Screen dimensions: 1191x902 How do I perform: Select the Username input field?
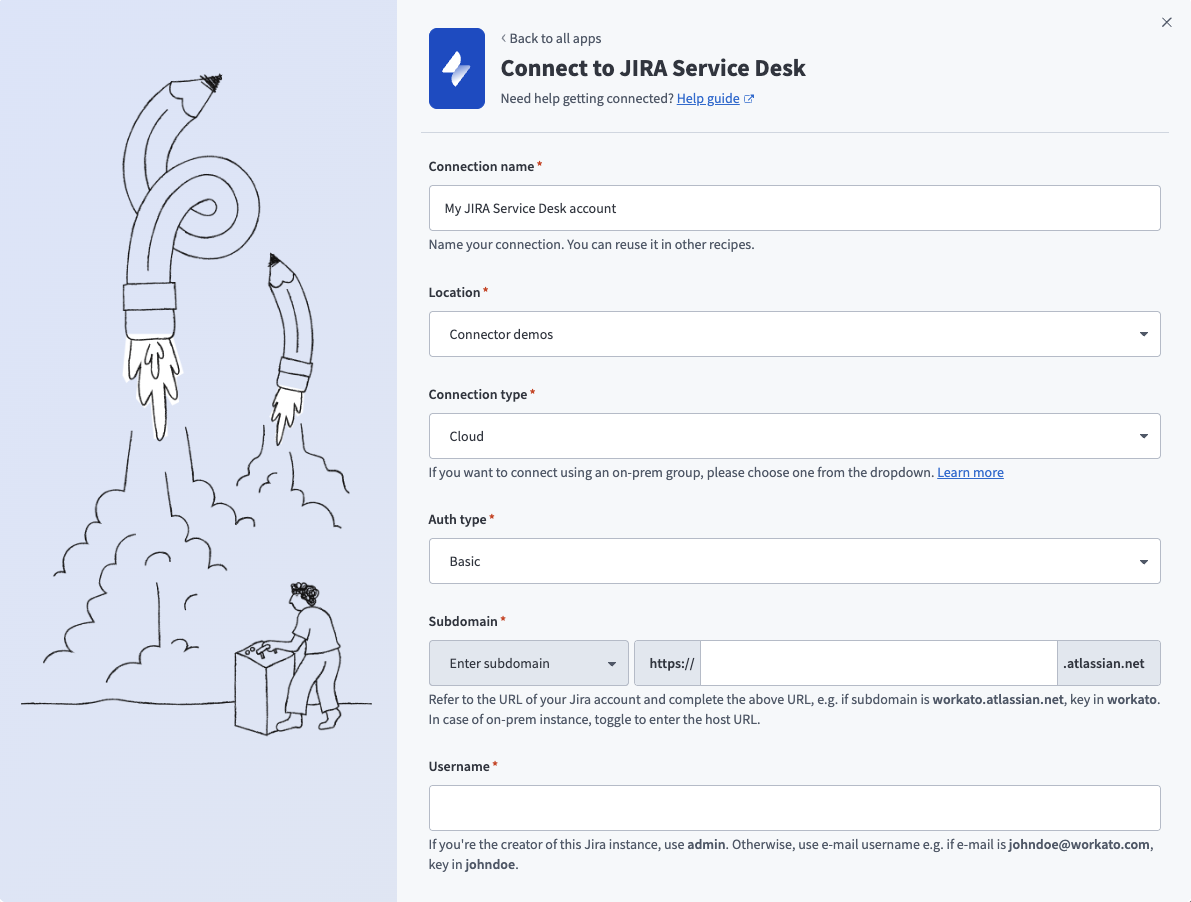[x=794, y=808]
